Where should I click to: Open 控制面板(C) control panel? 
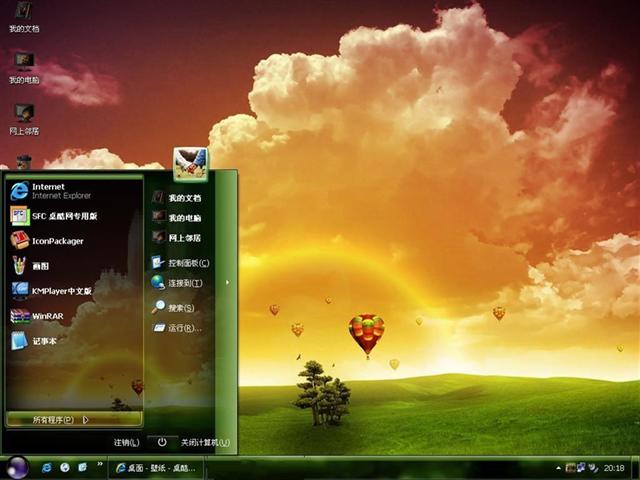181,263
